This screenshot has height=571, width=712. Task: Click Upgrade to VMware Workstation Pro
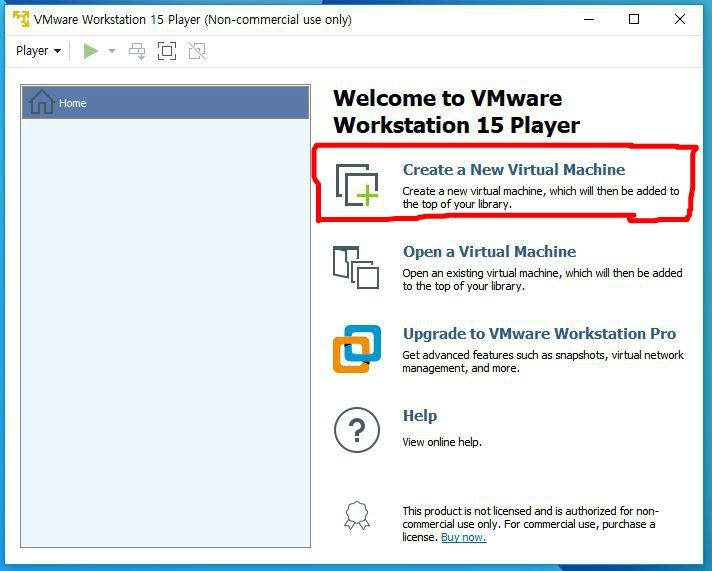pos(539,333)
